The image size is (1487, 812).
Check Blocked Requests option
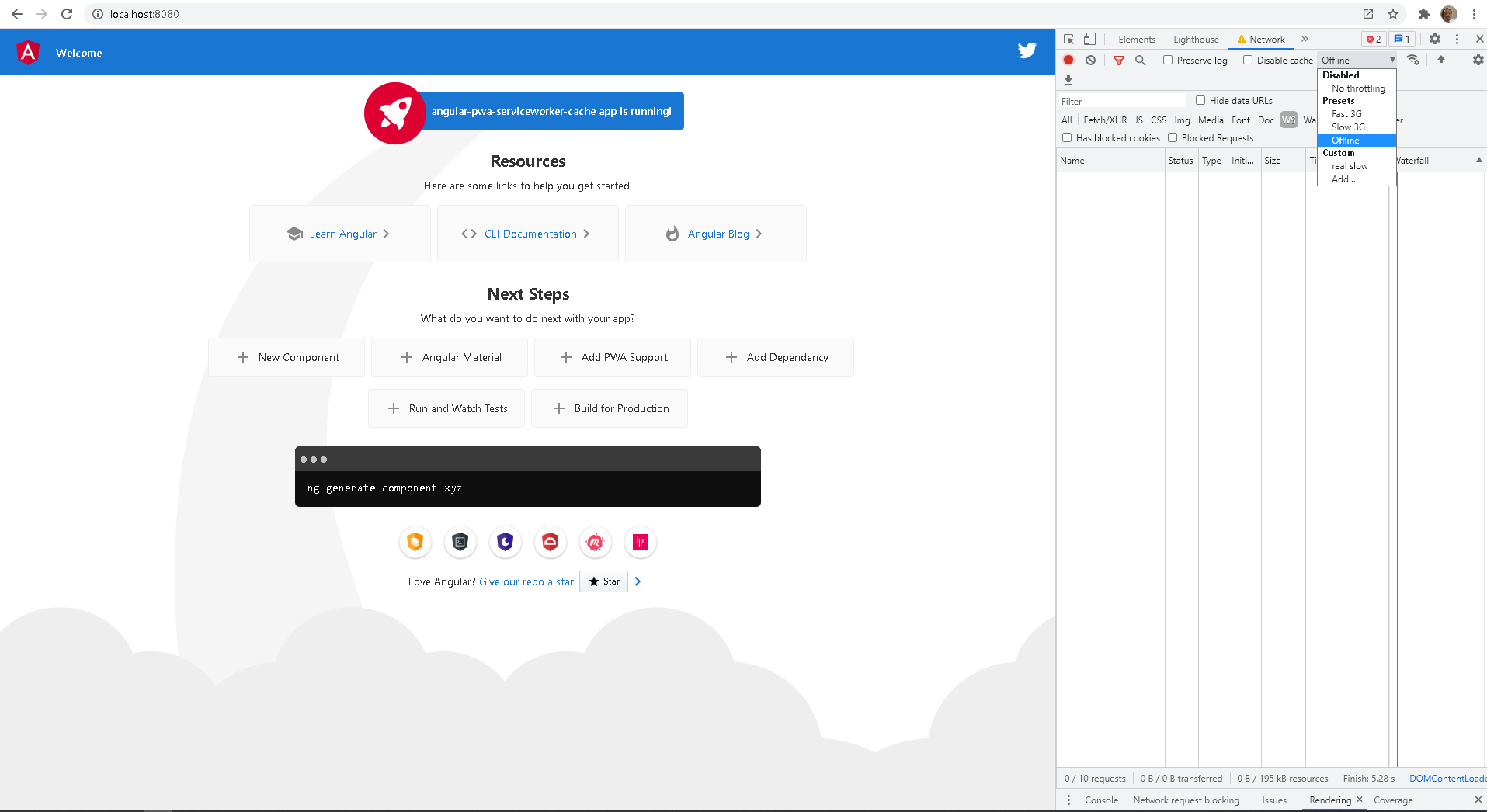tap(1173, 137)
